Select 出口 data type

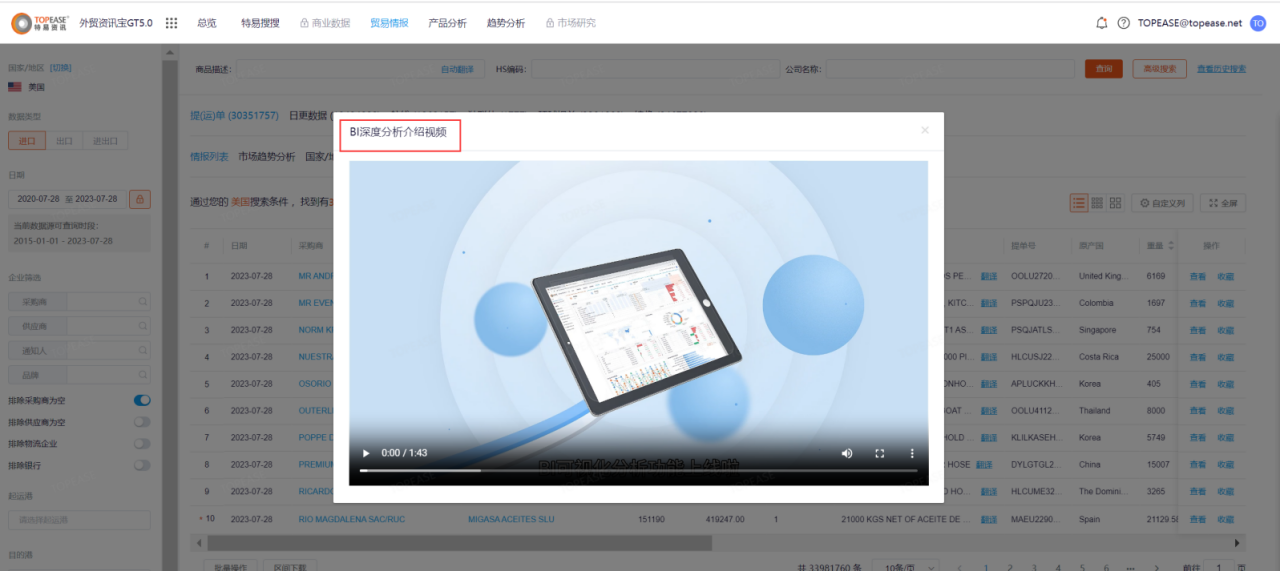[64, 141]
